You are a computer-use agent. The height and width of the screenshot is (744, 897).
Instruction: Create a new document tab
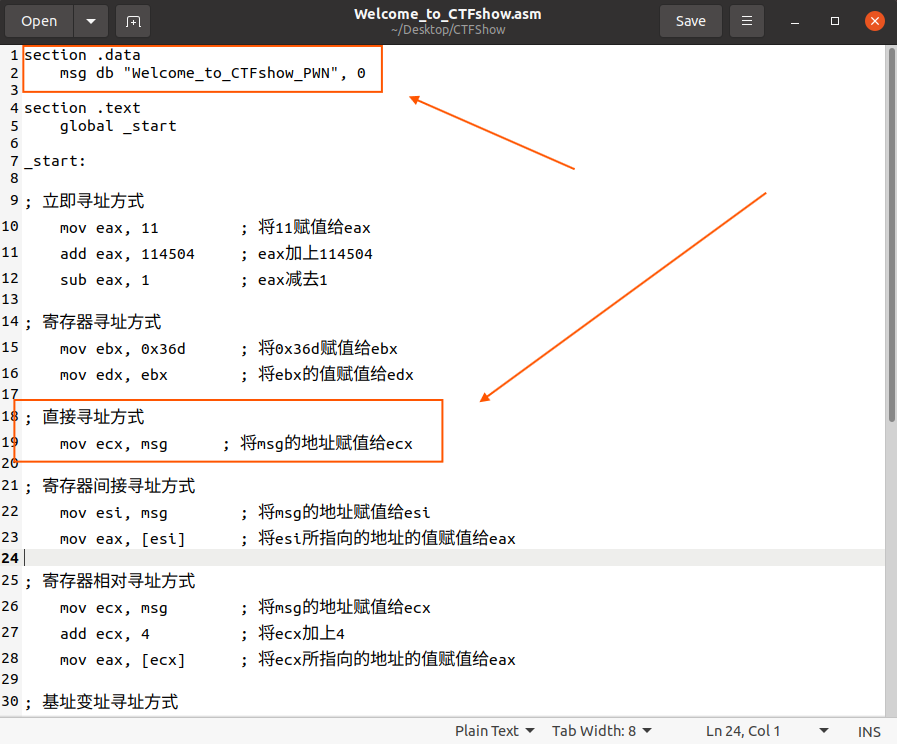[x=132, y=21]
